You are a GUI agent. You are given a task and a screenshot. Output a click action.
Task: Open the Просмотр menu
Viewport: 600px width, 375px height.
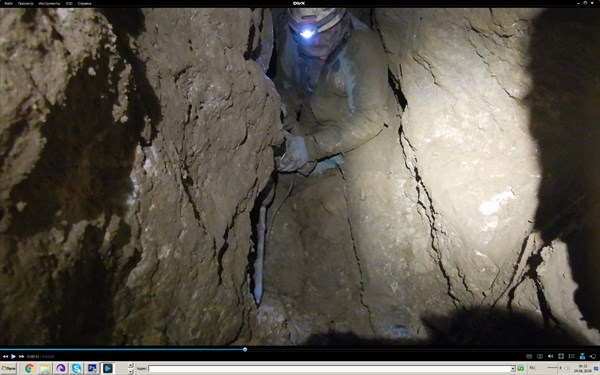click(x=26, y=3)
